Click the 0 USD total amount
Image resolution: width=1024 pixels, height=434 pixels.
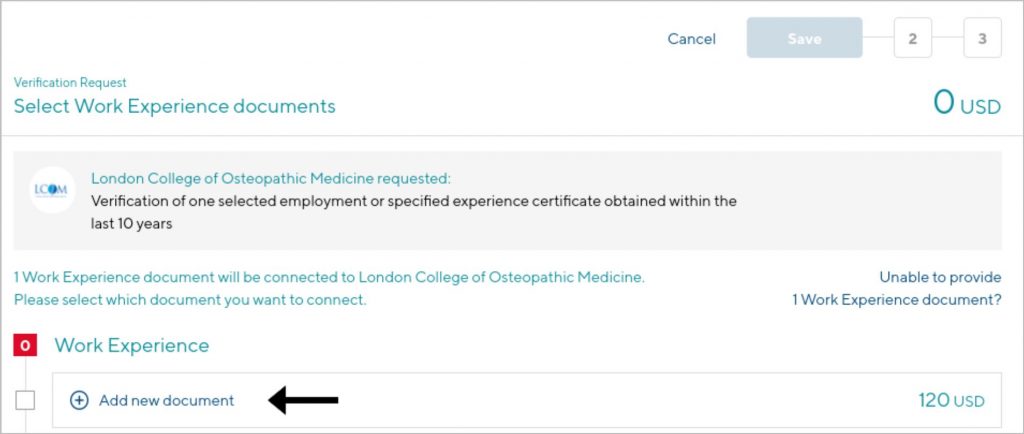click(x=967, y=103)
